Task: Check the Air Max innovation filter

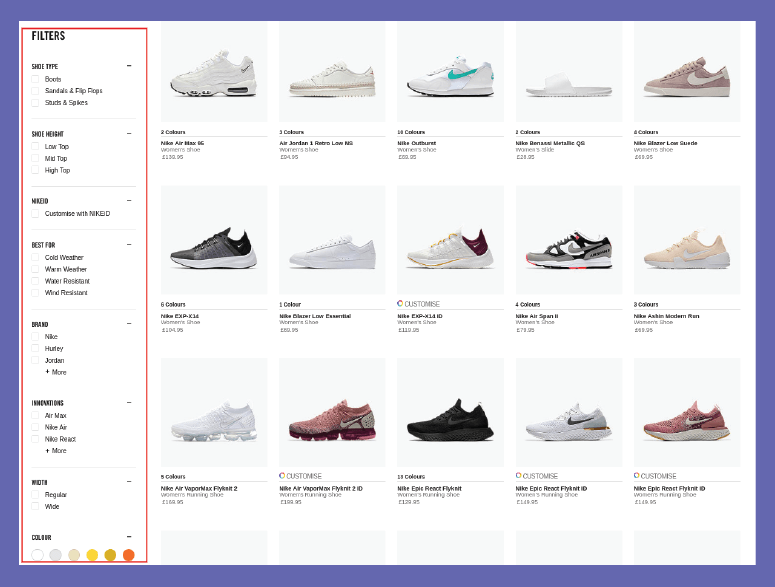Action: tap(35, 416)
